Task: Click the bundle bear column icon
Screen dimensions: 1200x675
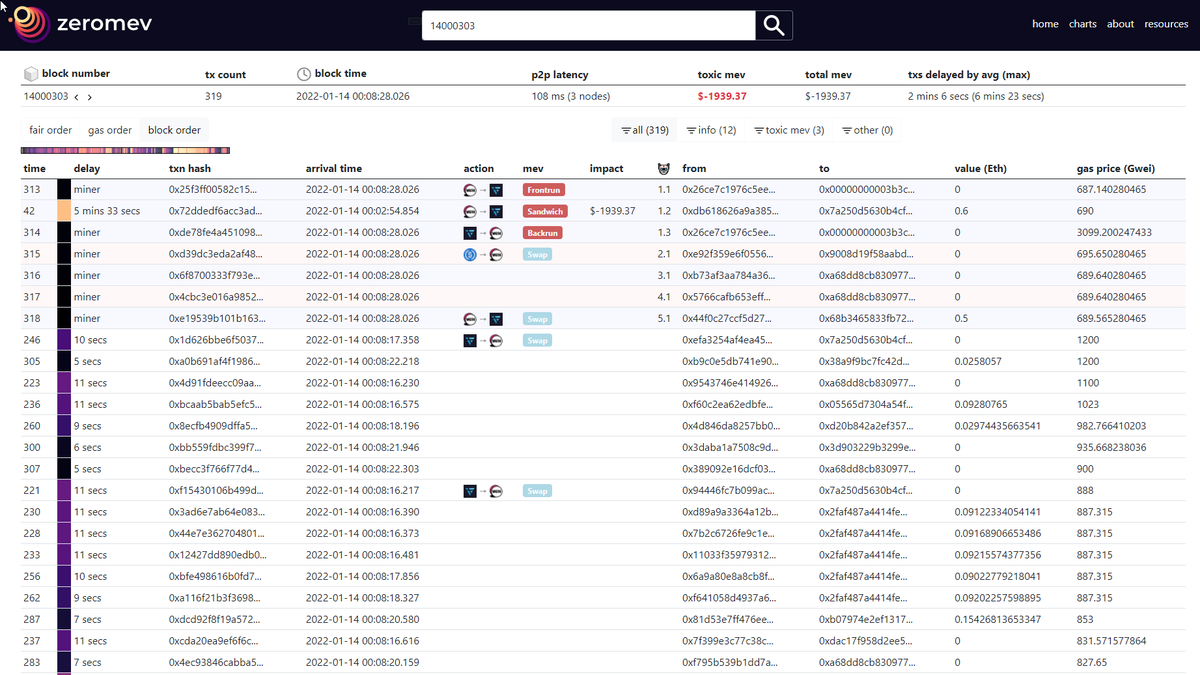Action: (x=662, y=169)
